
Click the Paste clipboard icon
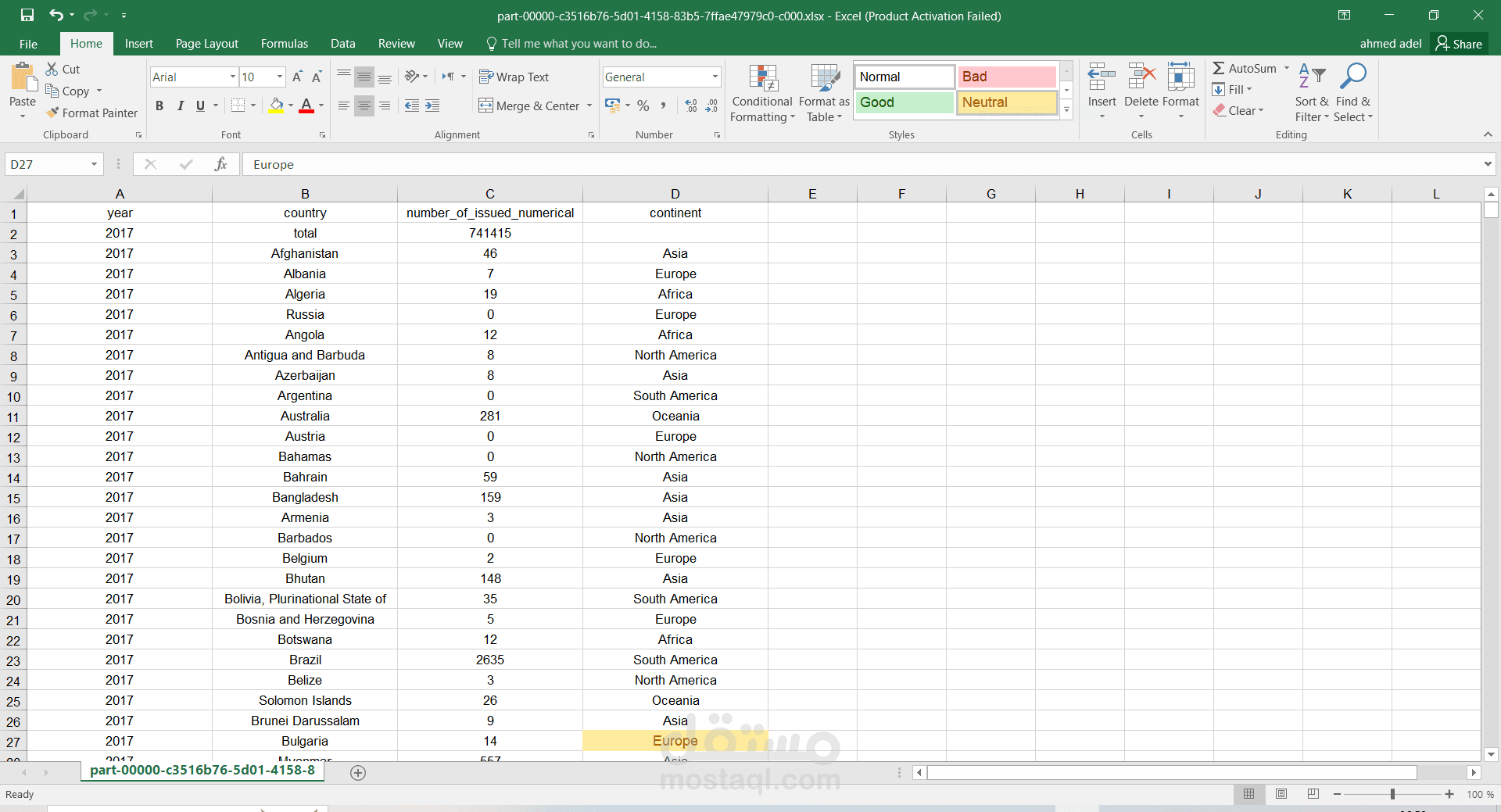[x=23, y=78]
